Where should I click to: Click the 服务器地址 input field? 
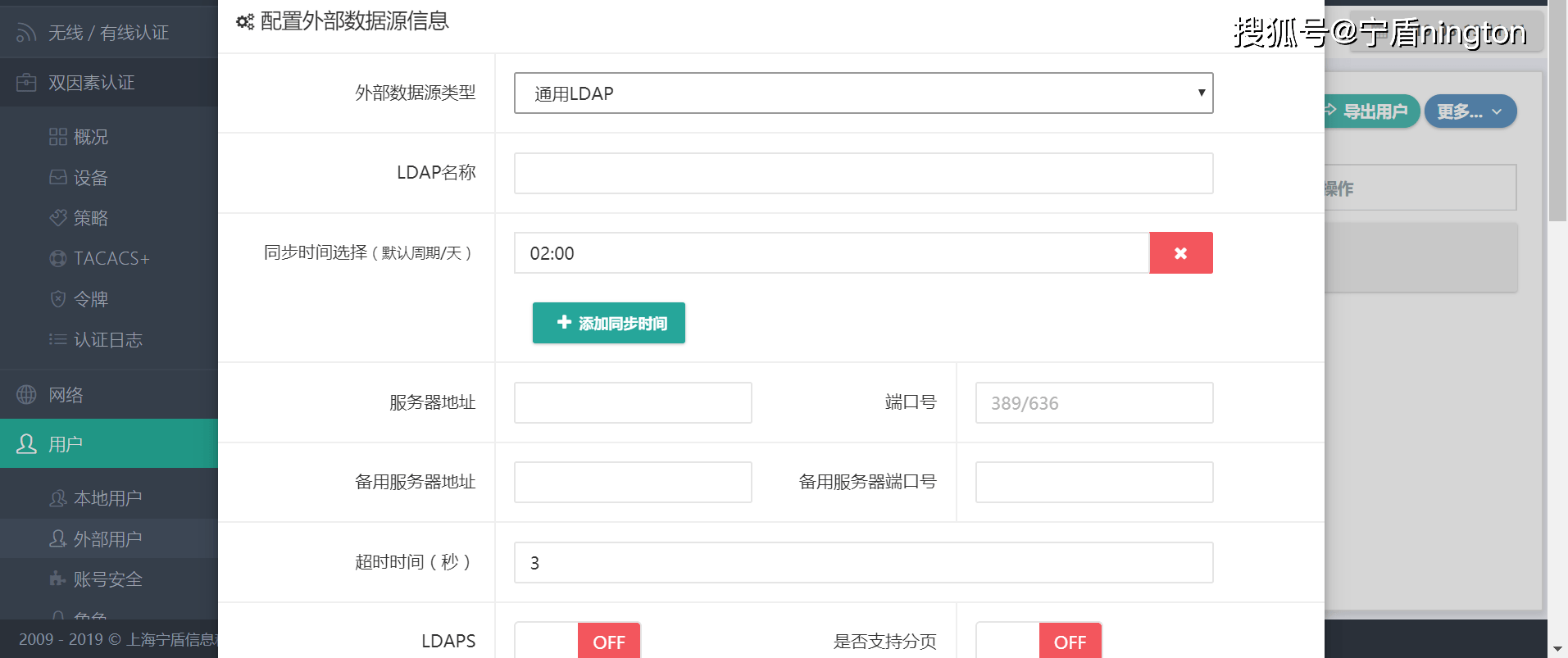633,403
